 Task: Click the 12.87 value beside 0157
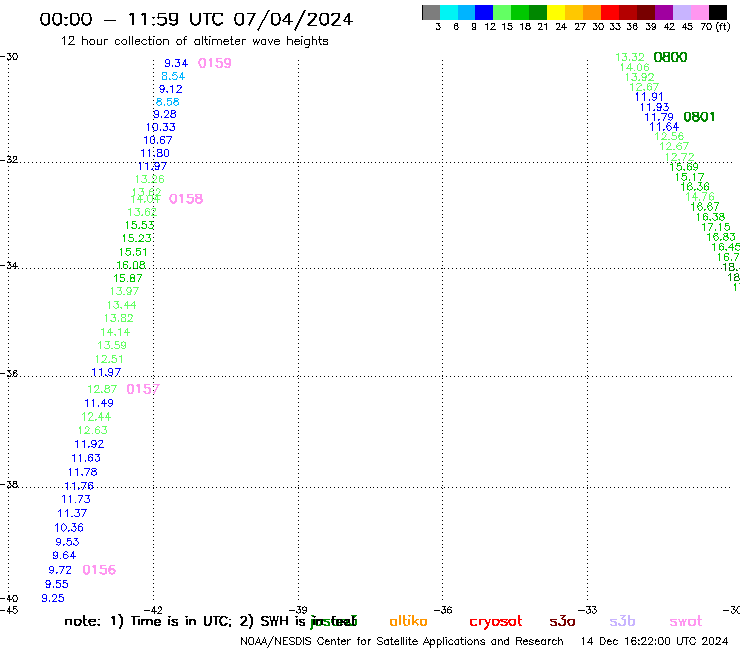[x=102, y=389]
